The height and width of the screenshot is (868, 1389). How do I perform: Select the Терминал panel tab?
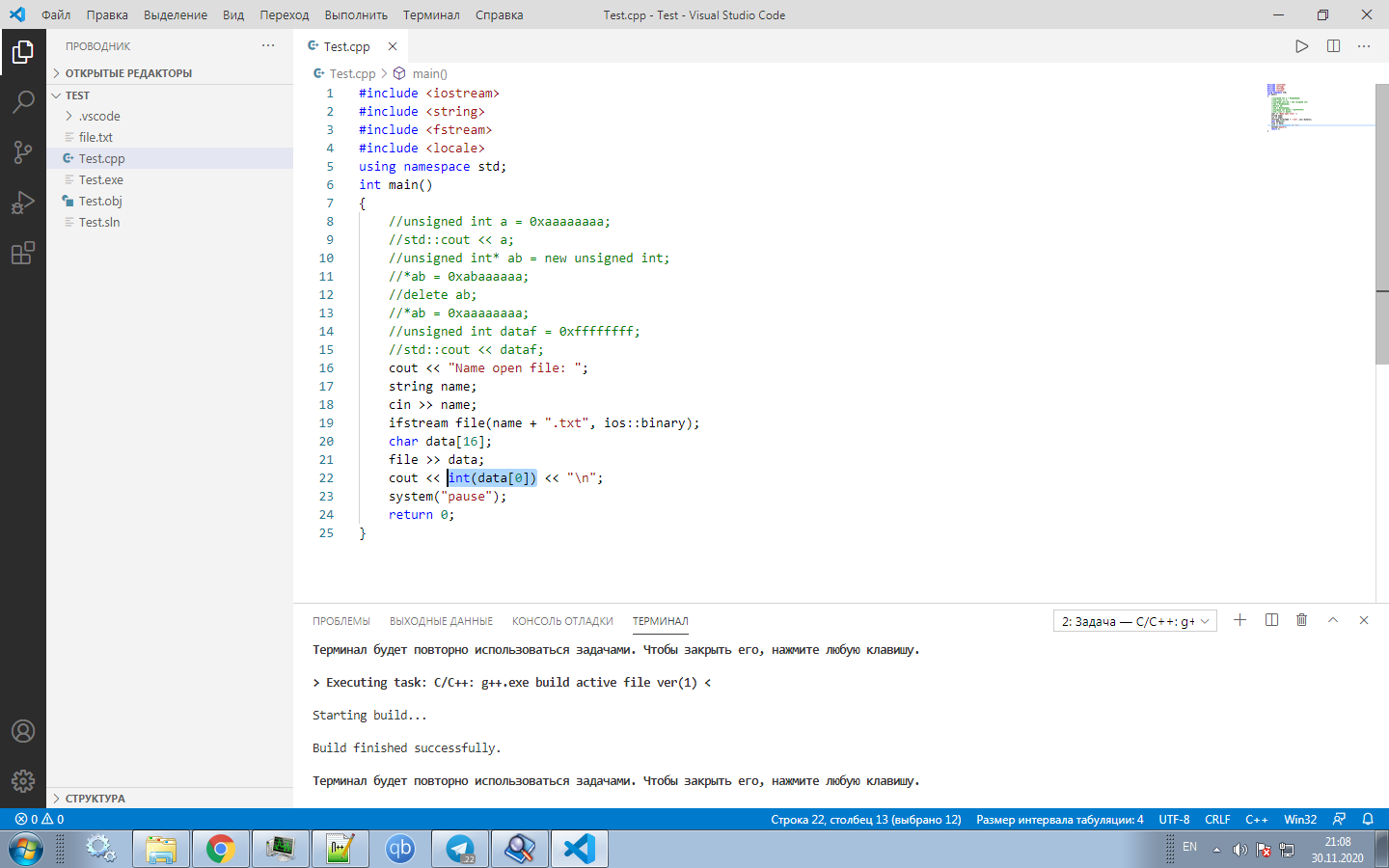[x=661, y=621]
